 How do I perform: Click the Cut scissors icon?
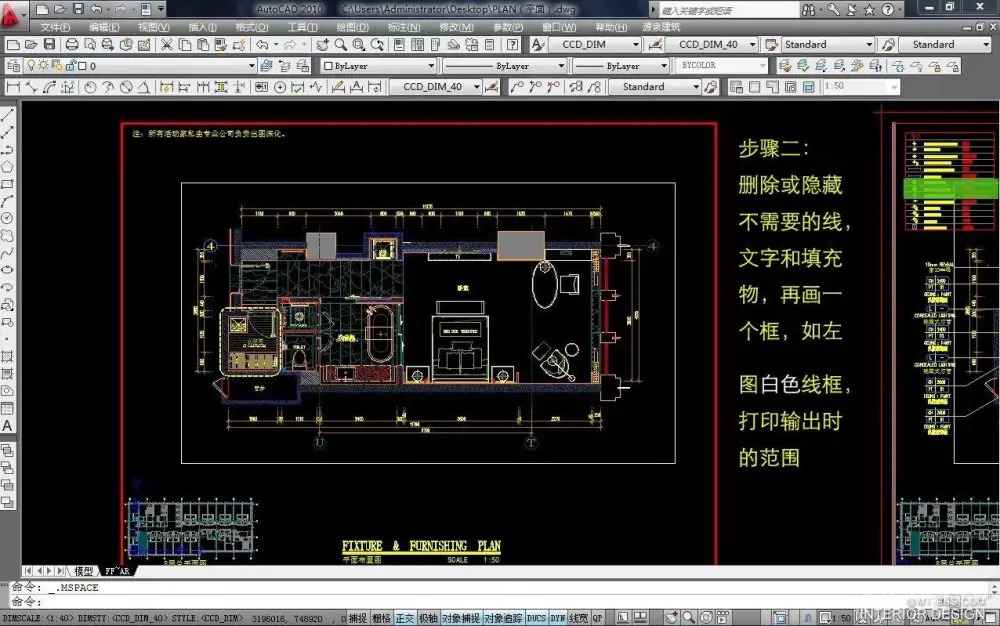166,45
